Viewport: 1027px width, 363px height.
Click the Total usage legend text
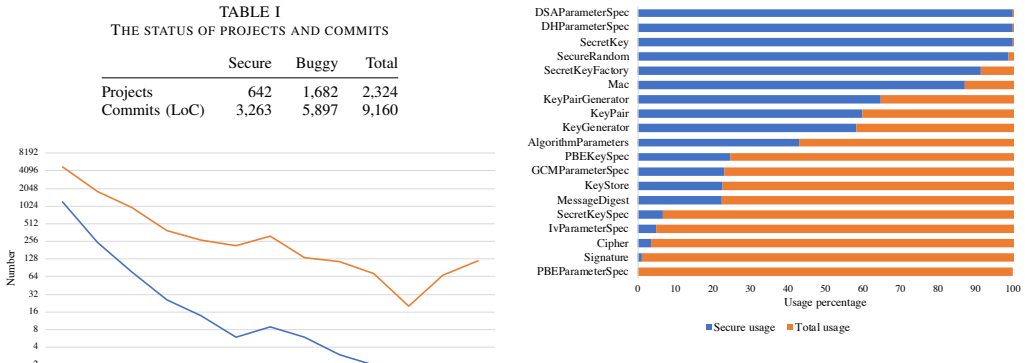822,327
